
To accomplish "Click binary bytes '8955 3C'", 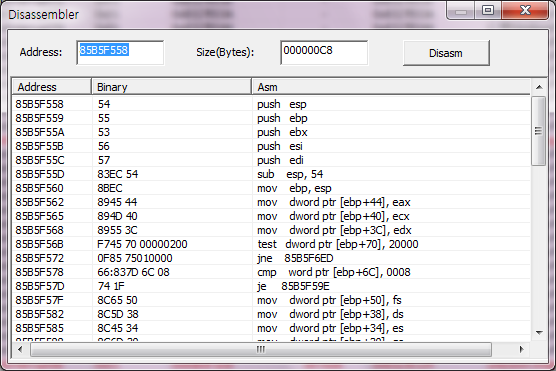I will (x=117, y=230).
